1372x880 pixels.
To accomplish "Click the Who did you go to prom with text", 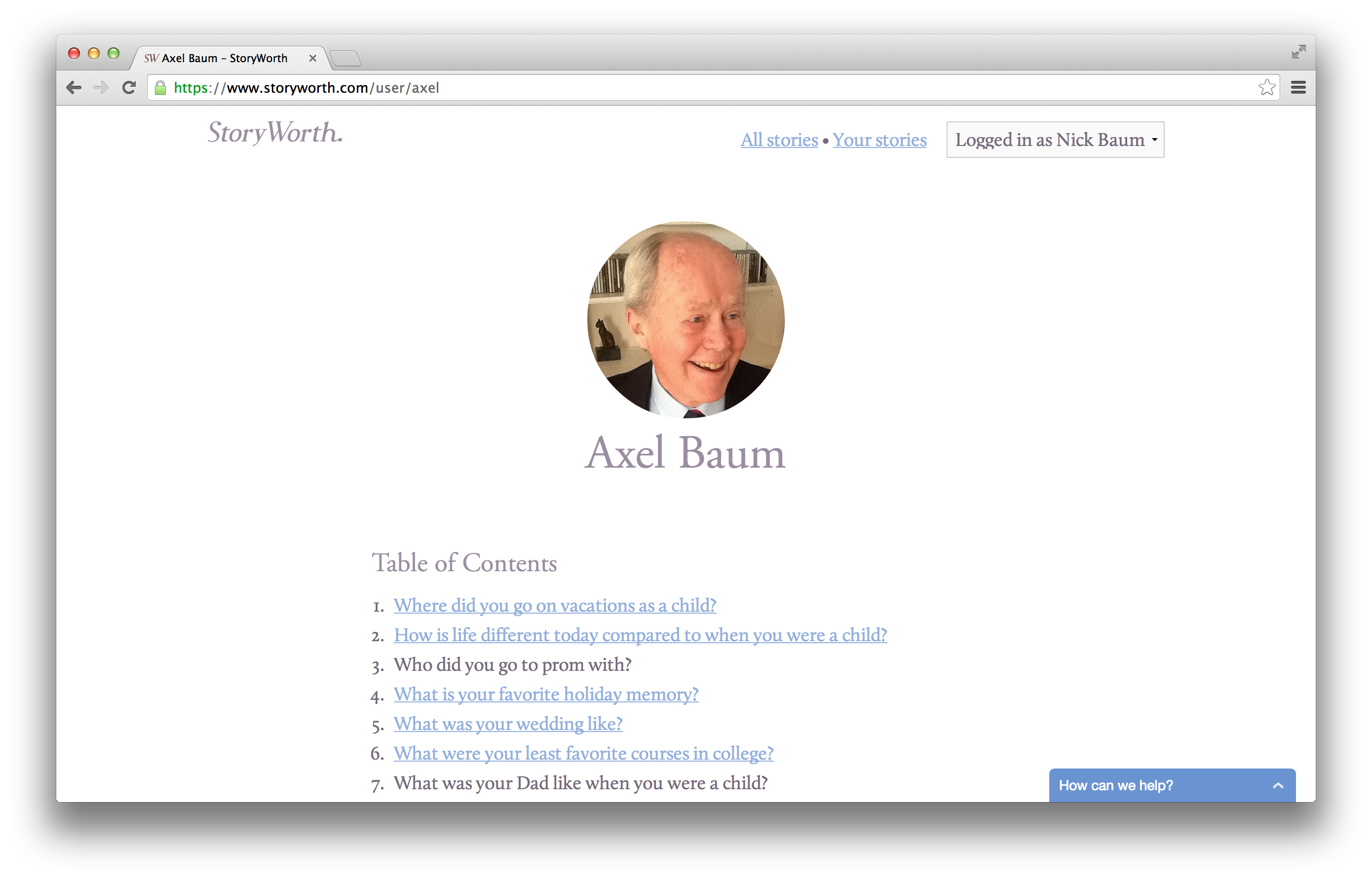I will (x=512, y=664).
